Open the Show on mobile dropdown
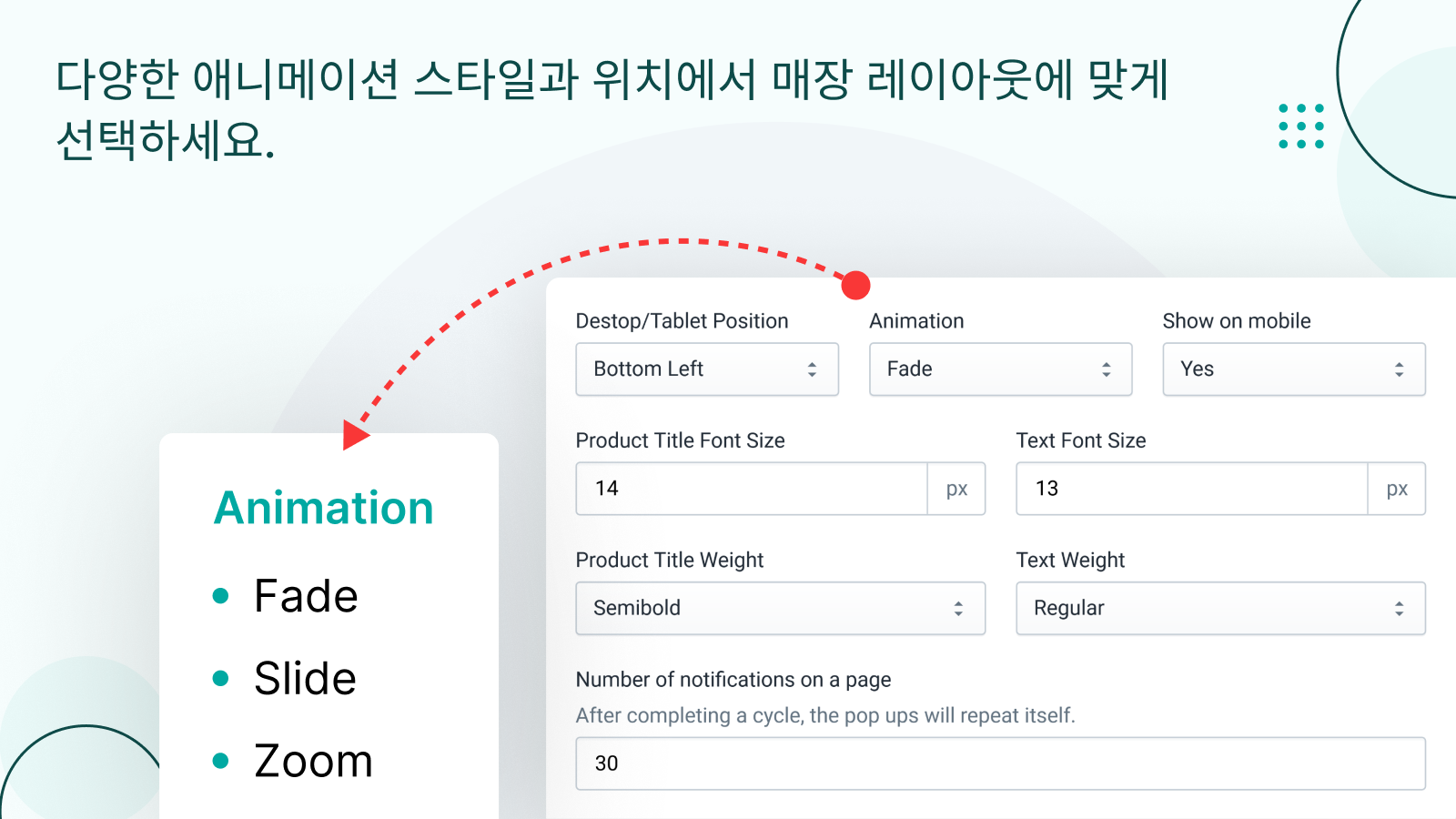 coord(1294,369)
